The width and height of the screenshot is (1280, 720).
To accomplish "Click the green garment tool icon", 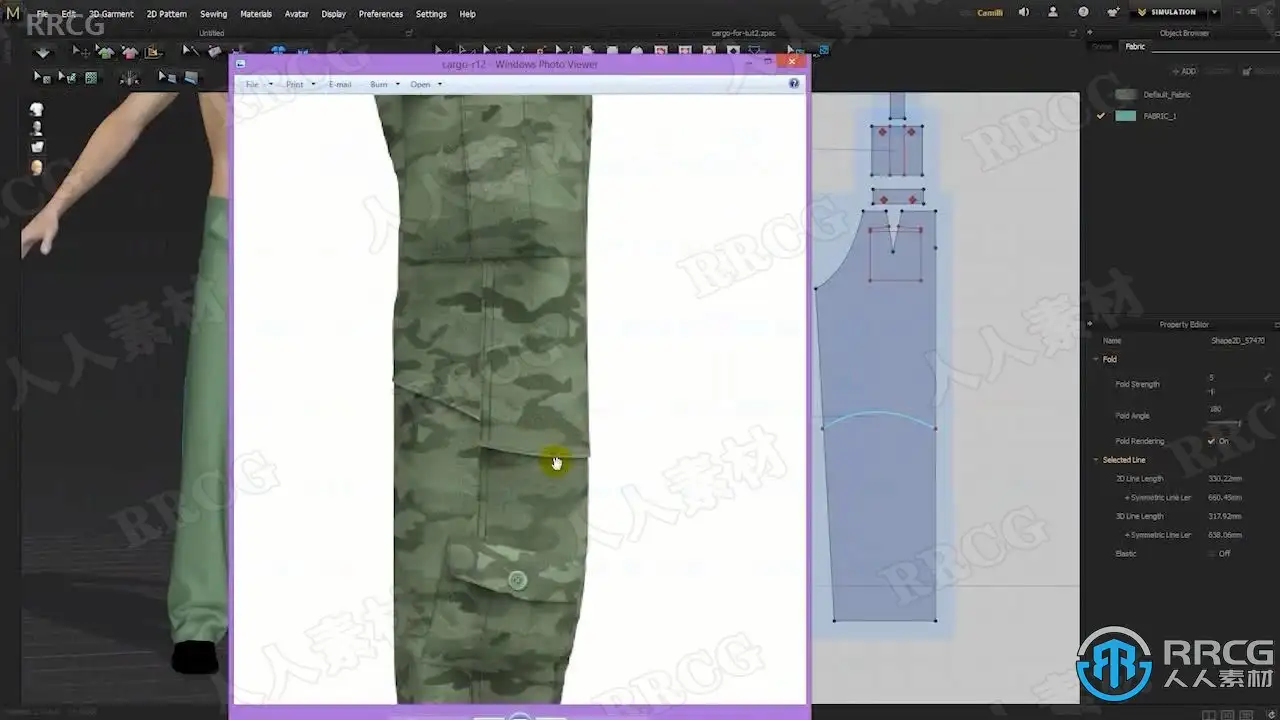I will pyautogui.click(x=105, y=52).
